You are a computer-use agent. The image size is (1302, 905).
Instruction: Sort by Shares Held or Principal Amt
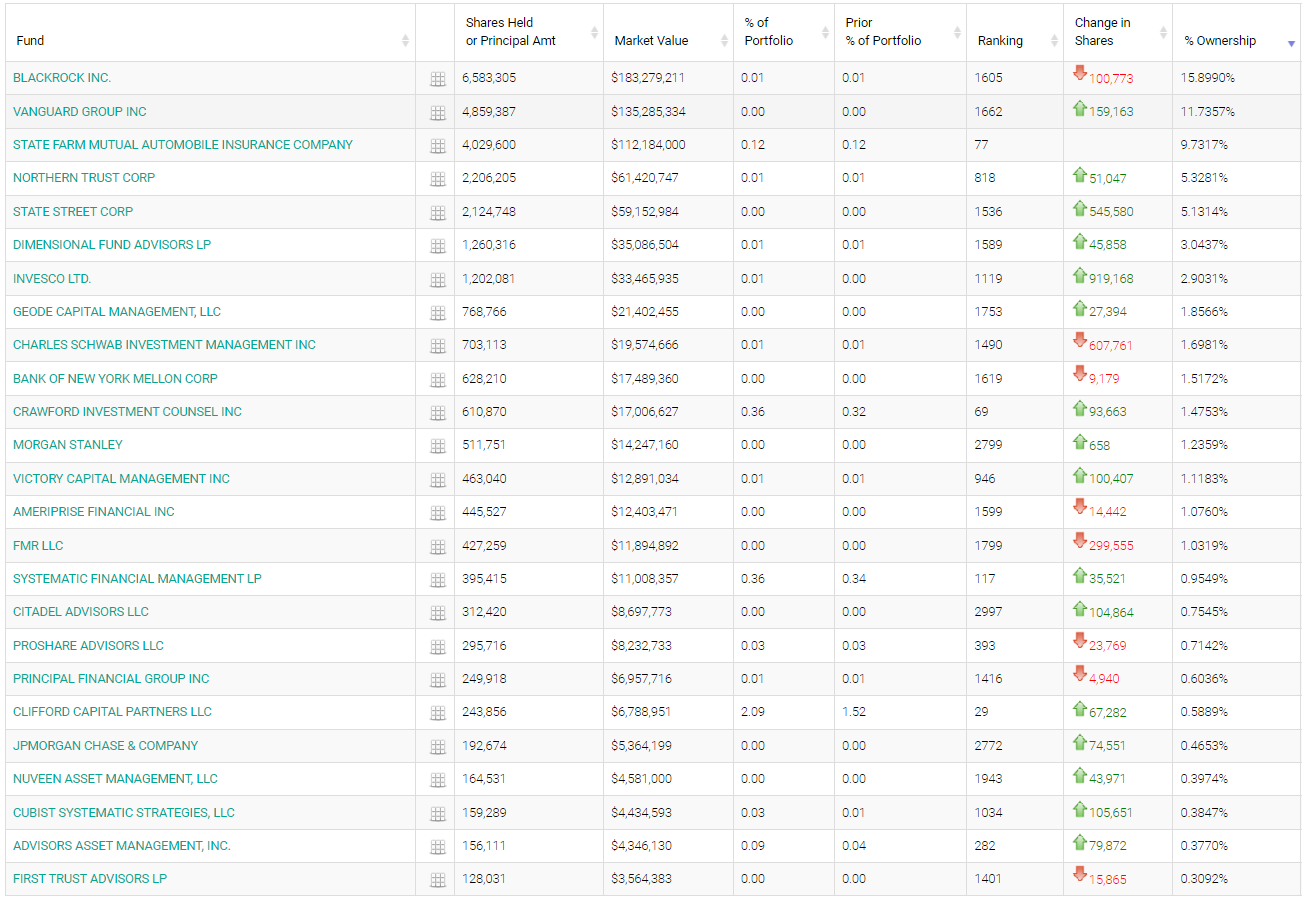pyautogui.click(x=529, y=33)
